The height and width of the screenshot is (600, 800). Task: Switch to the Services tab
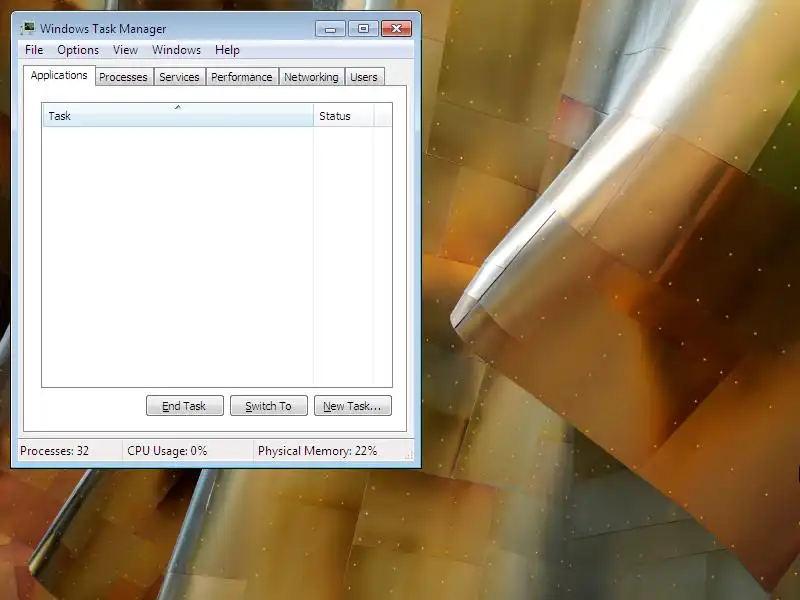(x=179, y=77)
